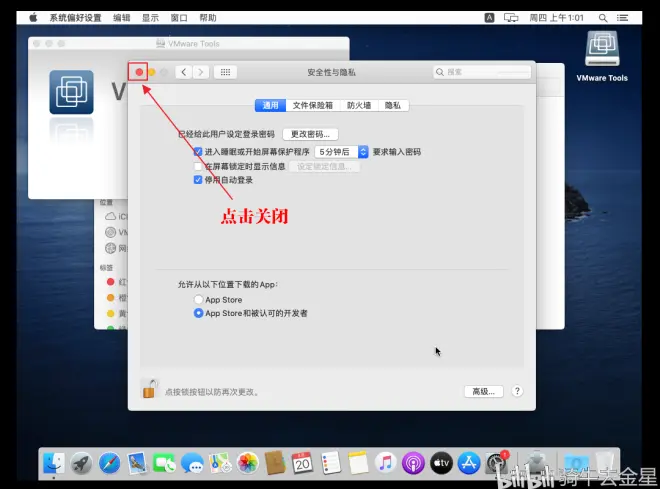
Task: Click the greyed-out 设定锁定信息... button
Action: [324, 167]
